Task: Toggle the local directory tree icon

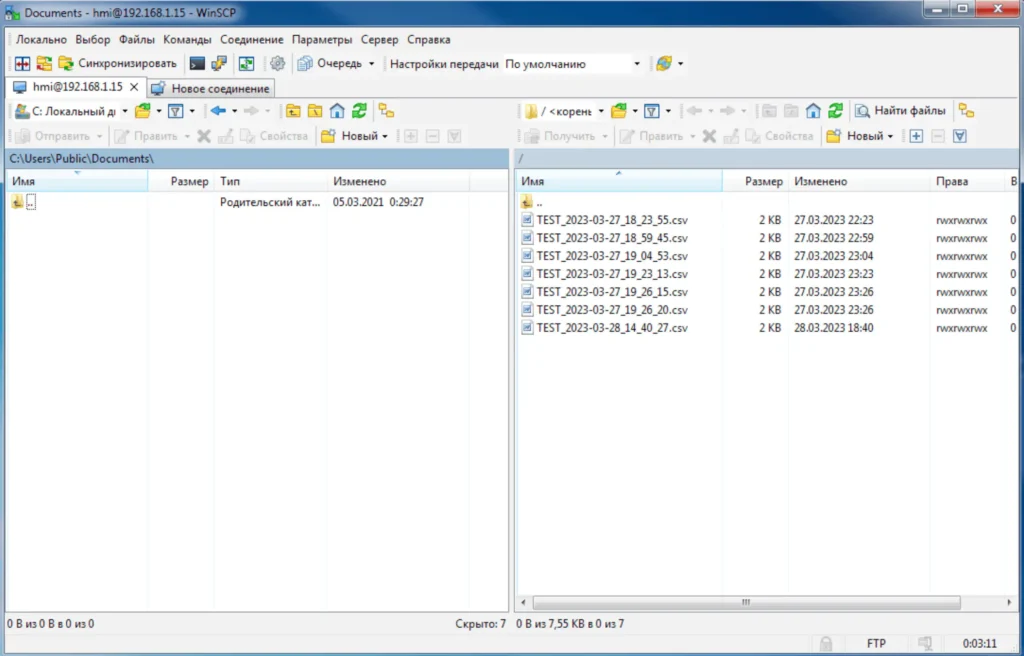Action: click(x=386, y=111)
